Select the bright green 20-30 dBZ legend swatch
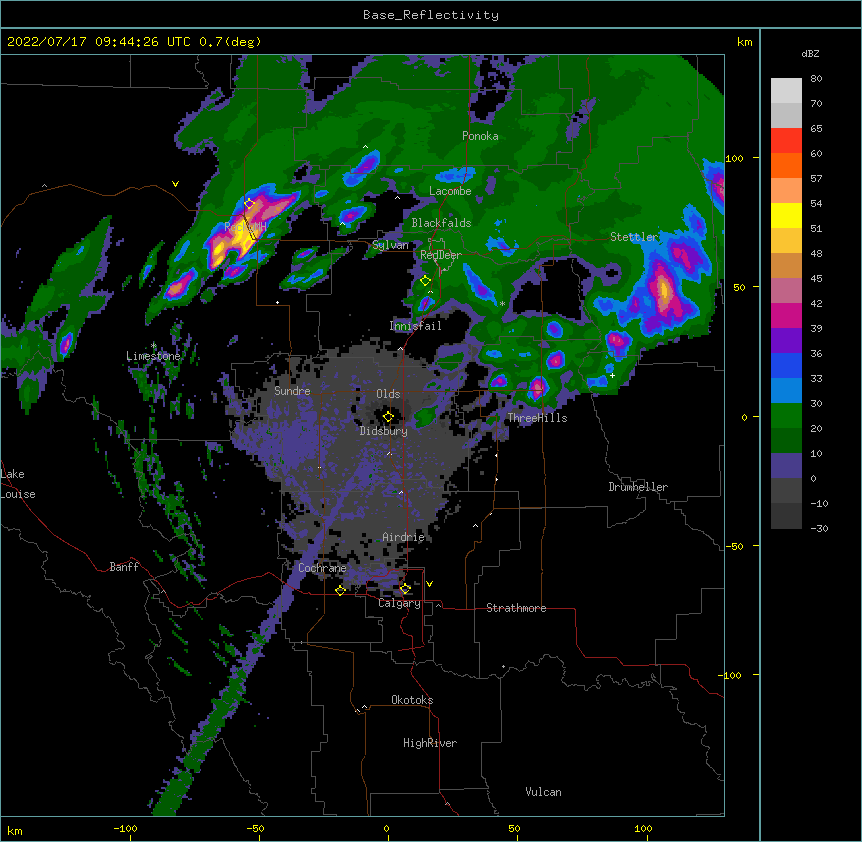Screen dimensions: 862x842 (x=786, y=416)
